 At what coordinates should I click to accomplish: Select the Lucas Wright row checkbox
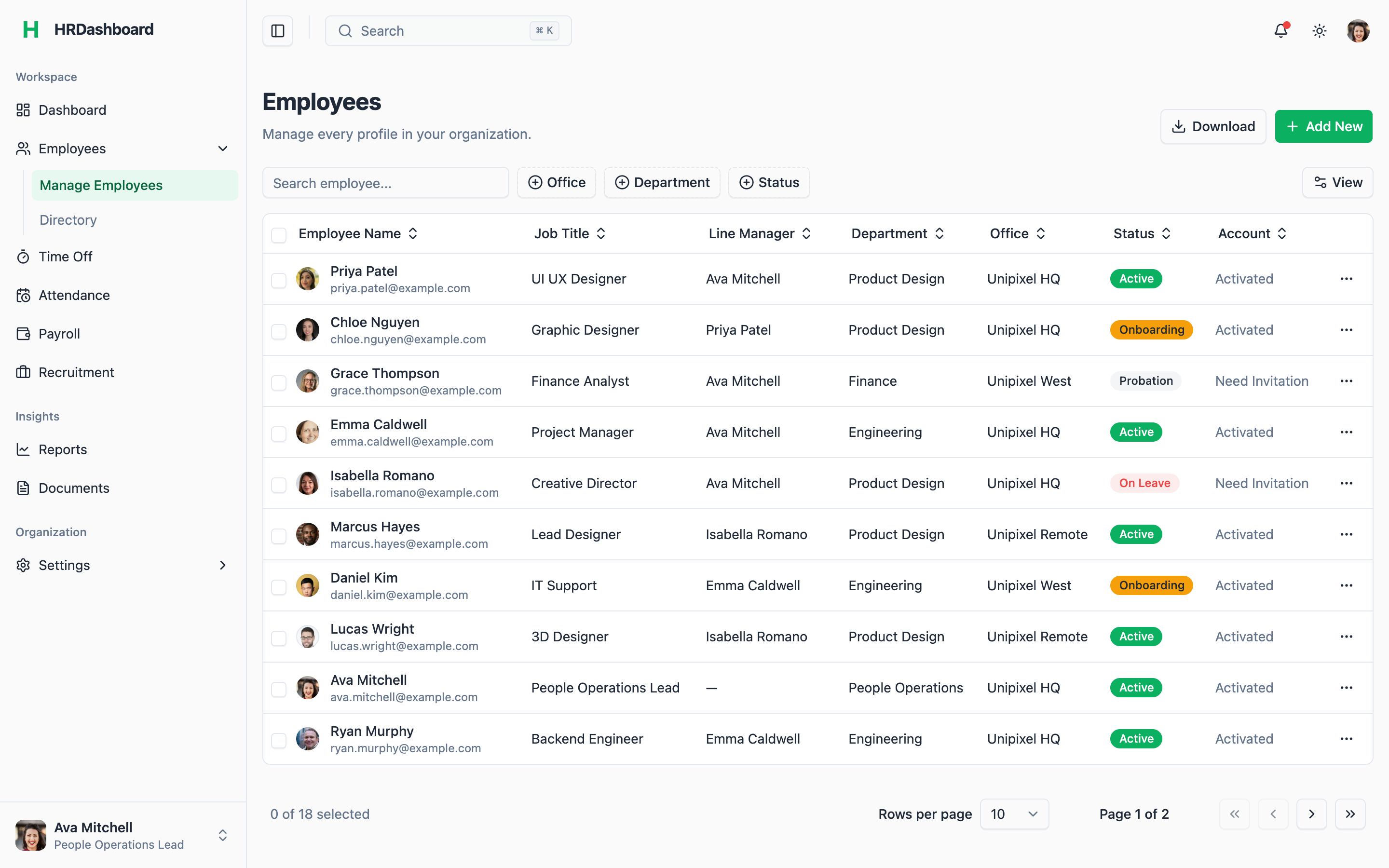pos(279,638)
